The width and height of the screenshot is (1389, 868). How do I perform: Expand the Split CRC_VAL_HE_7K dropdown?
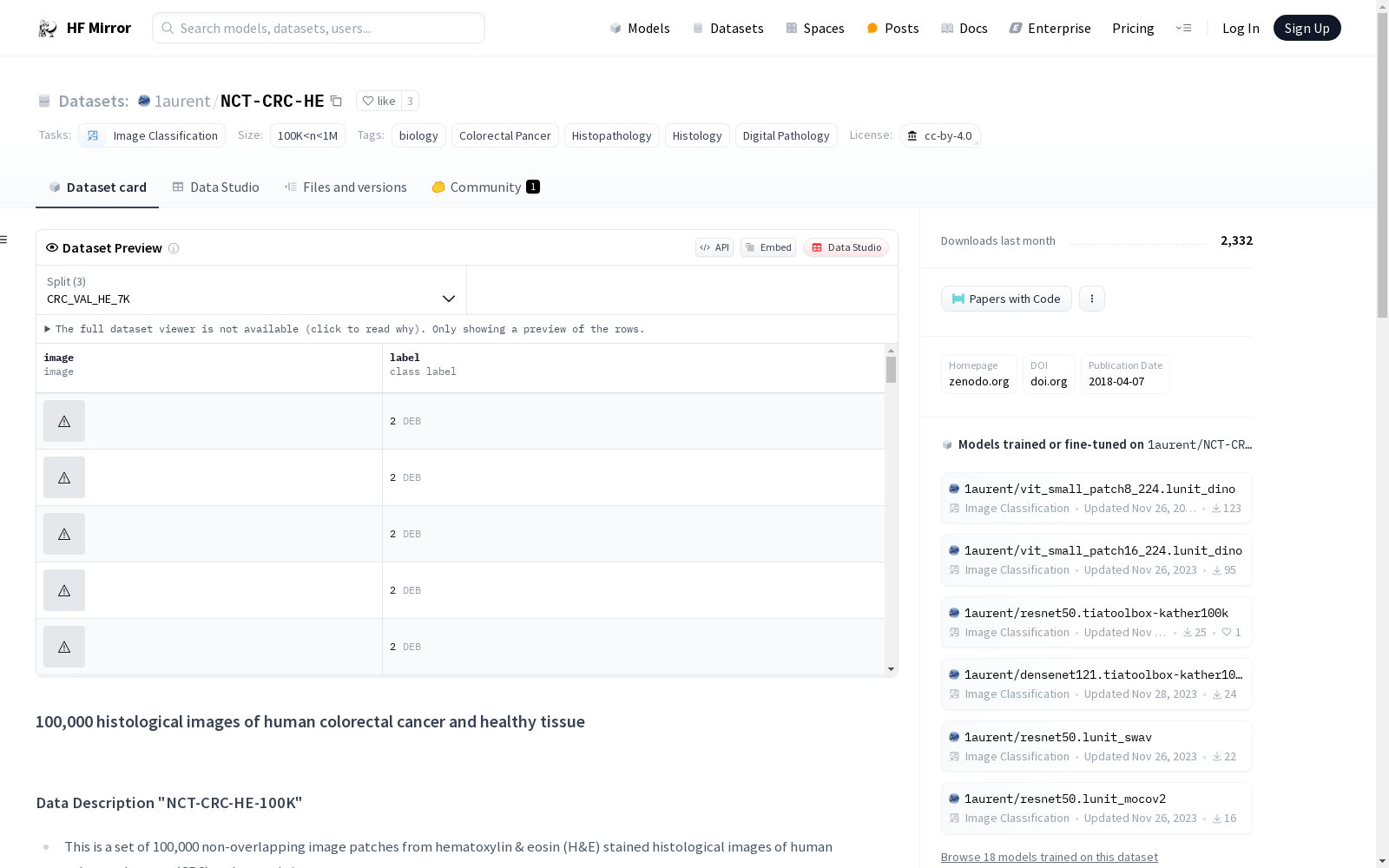pos(251,290)
